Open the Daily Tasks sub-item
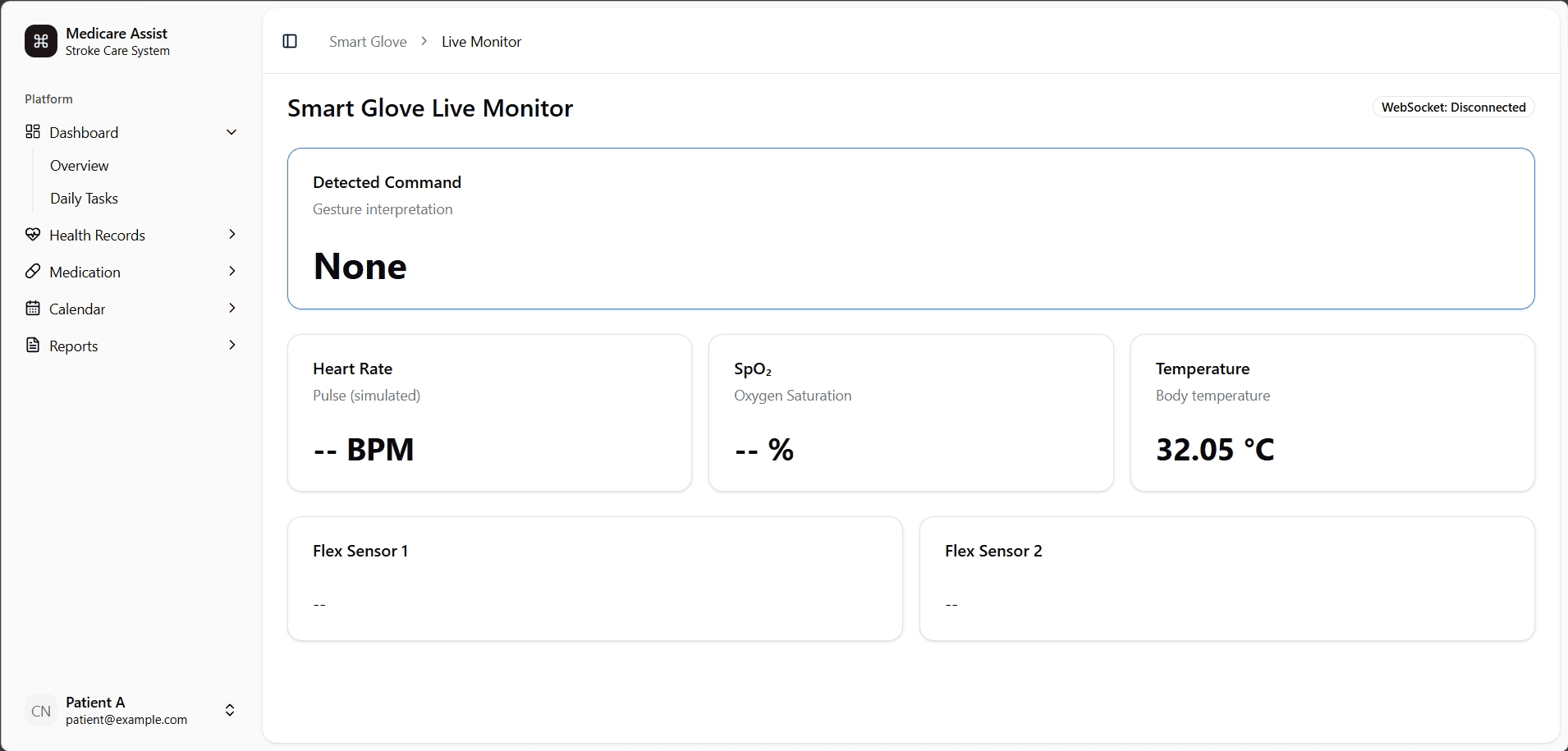The image size is (1568, 751). tap(84, 199)
